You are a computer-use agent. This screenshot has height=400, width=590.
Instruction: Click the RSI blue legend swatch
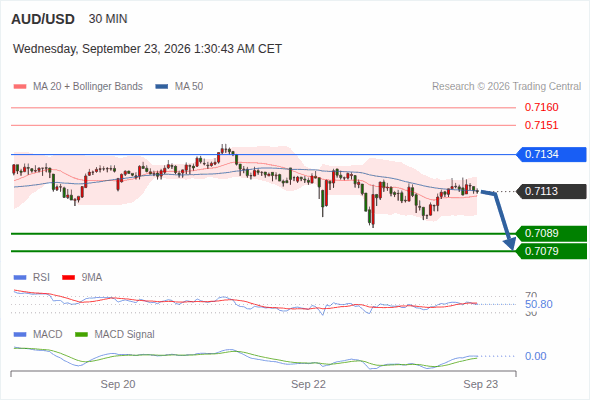(x=20, y=278)
